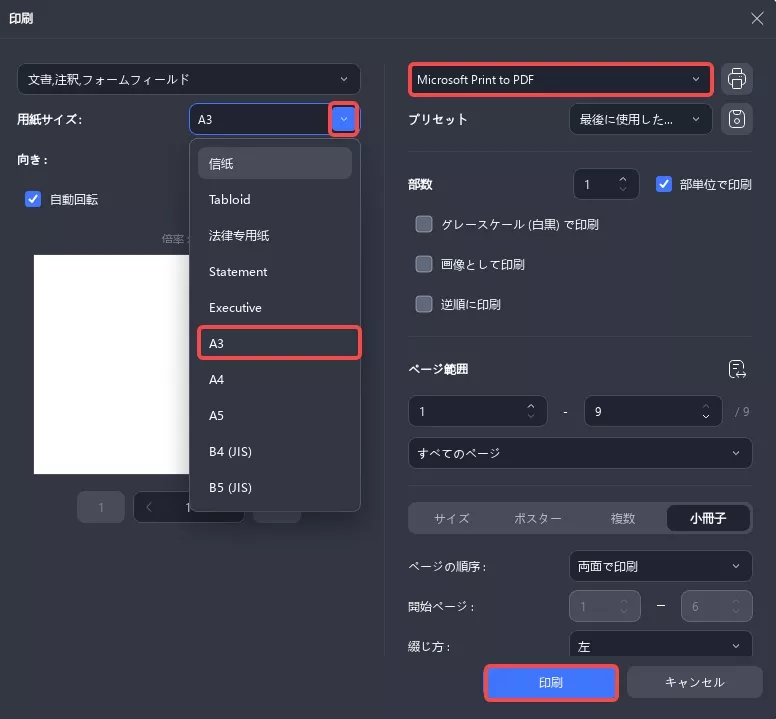Select B5 (JIS) paper size
This screenshot has height=719, width=776.
(275, 487)
